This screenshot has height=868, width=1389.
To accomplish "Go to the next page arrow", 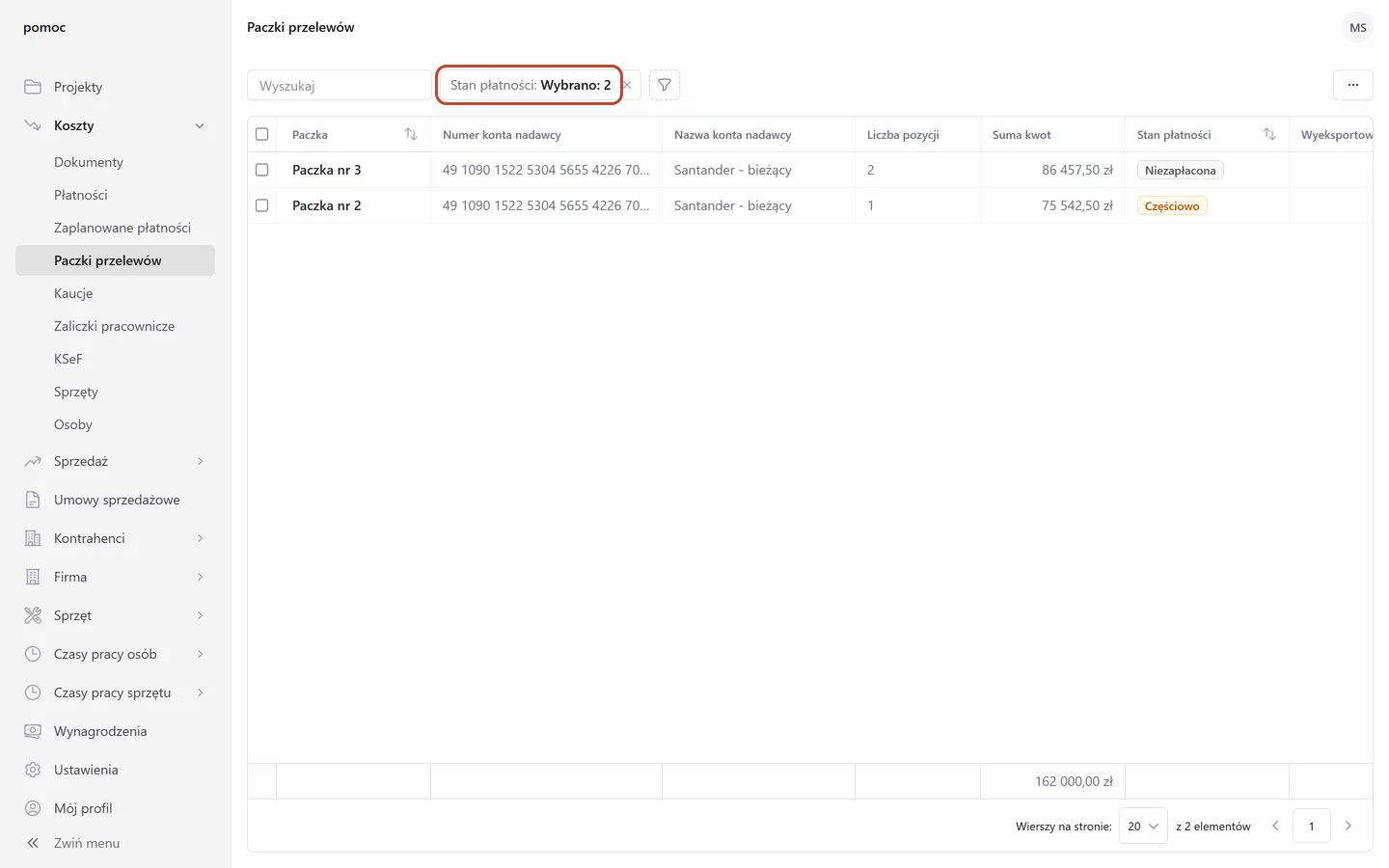I will [x=1348, y=826].
